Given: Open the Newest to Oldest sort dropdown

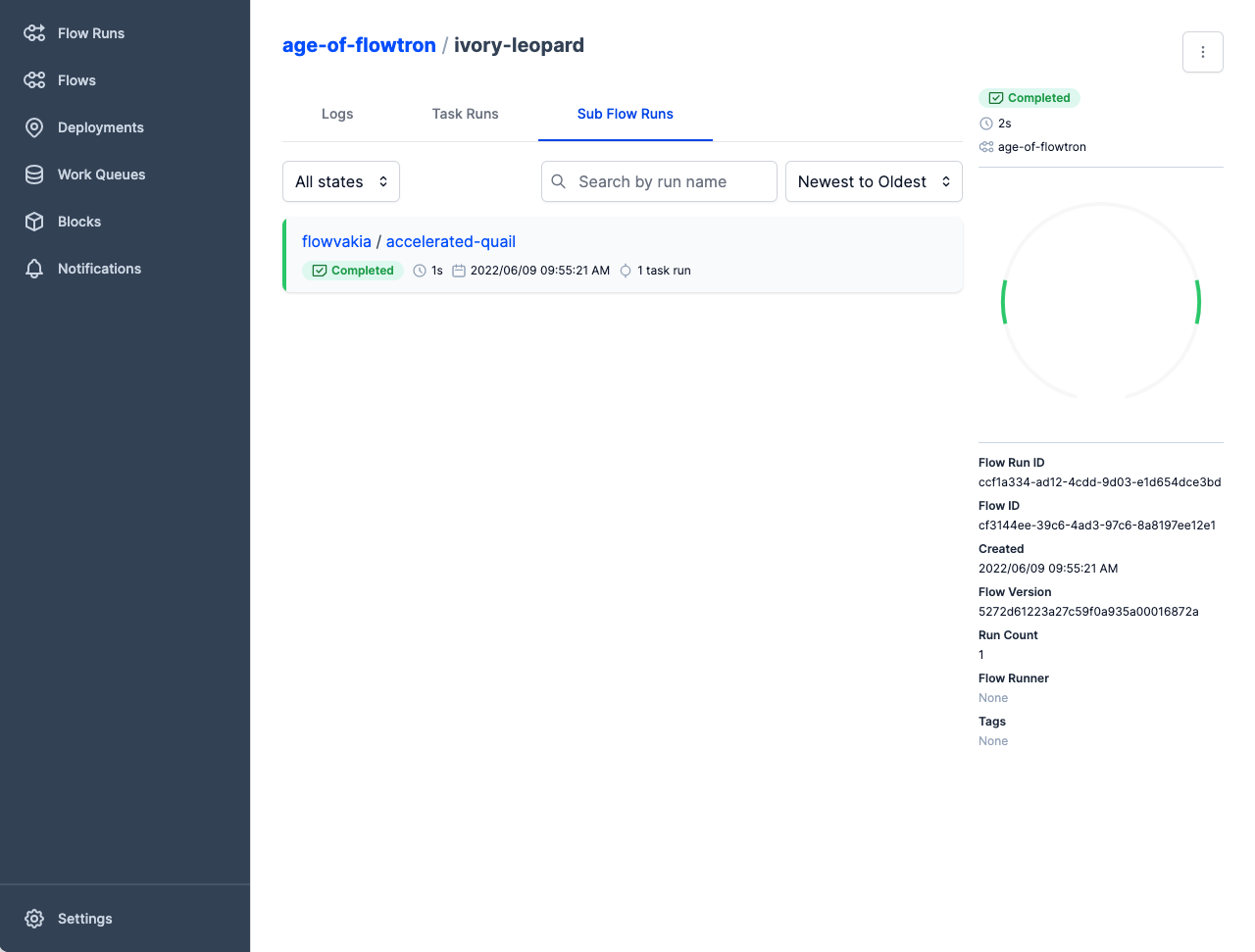Looking at the screenshot, I should pos(874,181).
